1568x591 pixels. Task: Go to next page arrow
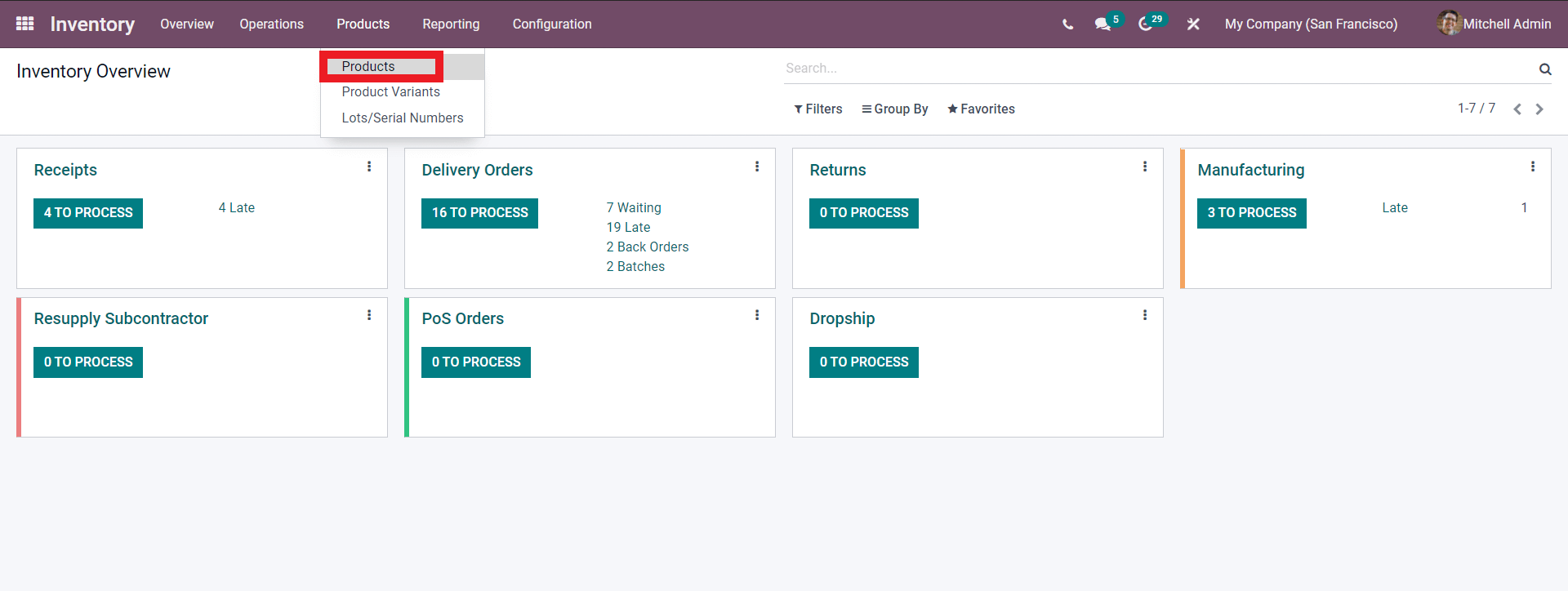coord(1539,109)
